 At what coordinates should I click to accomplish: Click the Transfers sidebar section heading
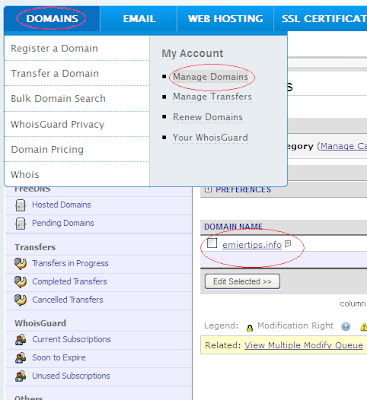pyautogui.click(x=35, y=247)
